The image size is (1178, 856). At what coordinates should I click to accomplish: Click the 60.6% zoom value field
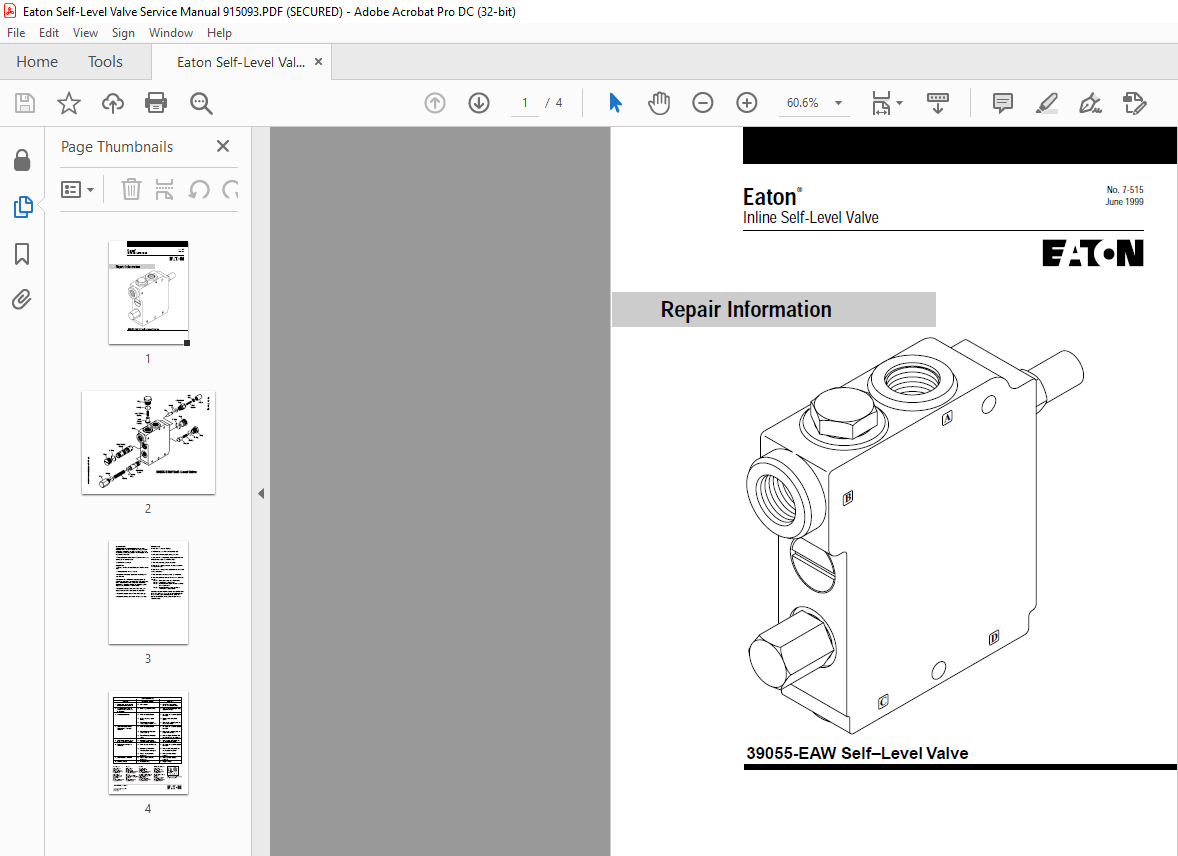point(802,103)
